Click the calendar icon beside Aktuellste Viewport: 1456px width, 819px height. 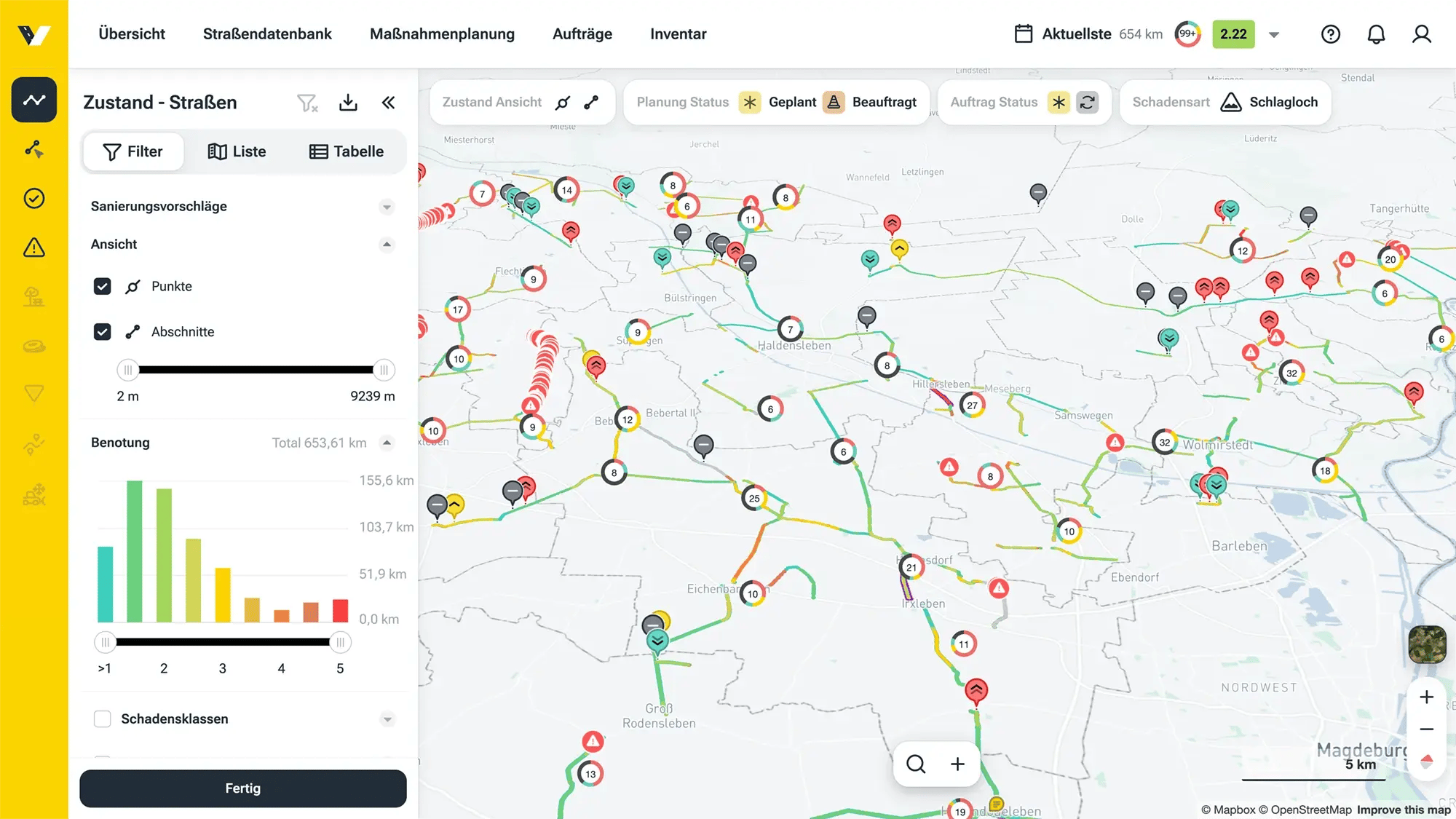(x=1024, y=33)
